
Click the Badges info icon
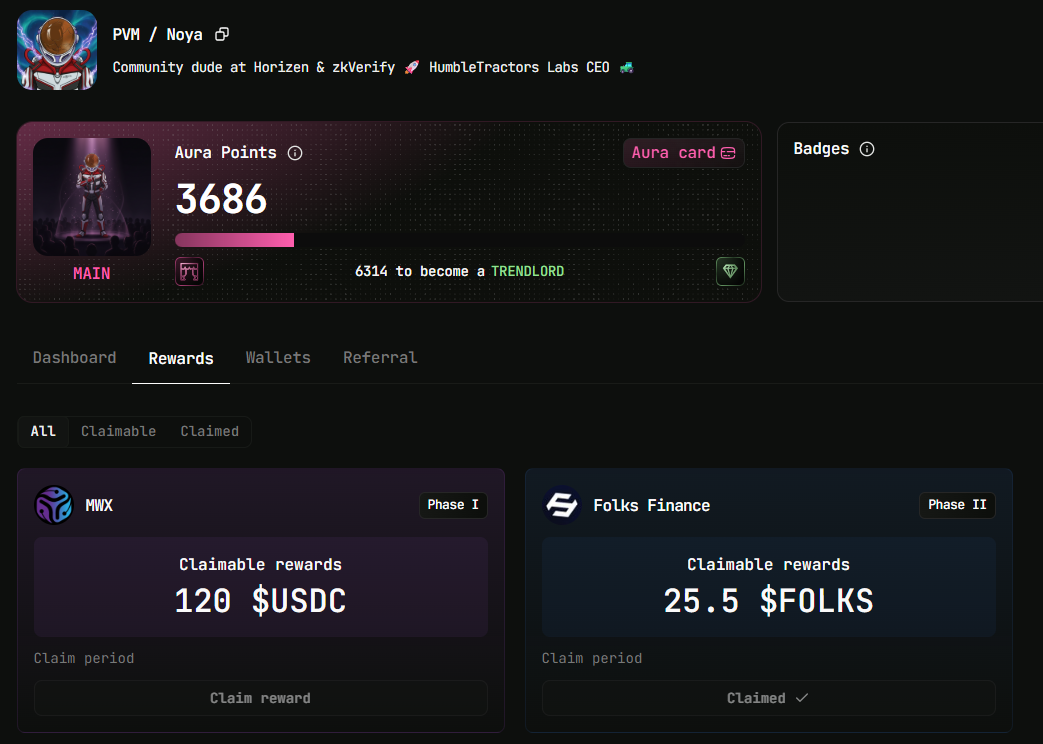(867, 149)
